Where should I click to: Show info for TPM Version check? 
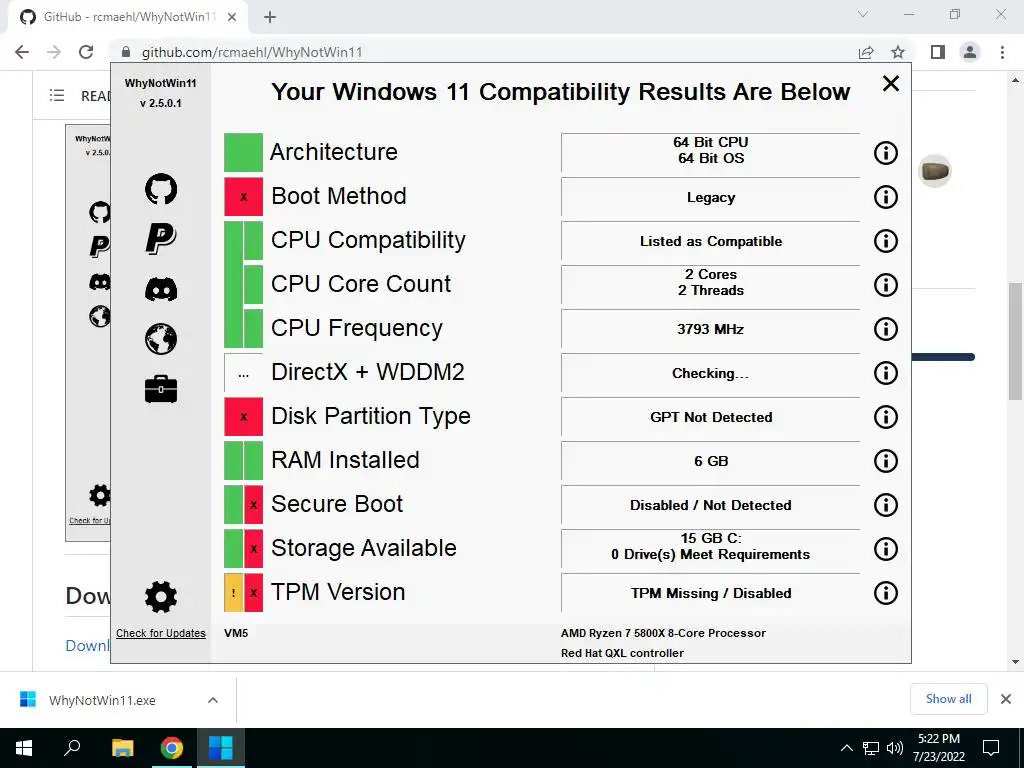886,593
